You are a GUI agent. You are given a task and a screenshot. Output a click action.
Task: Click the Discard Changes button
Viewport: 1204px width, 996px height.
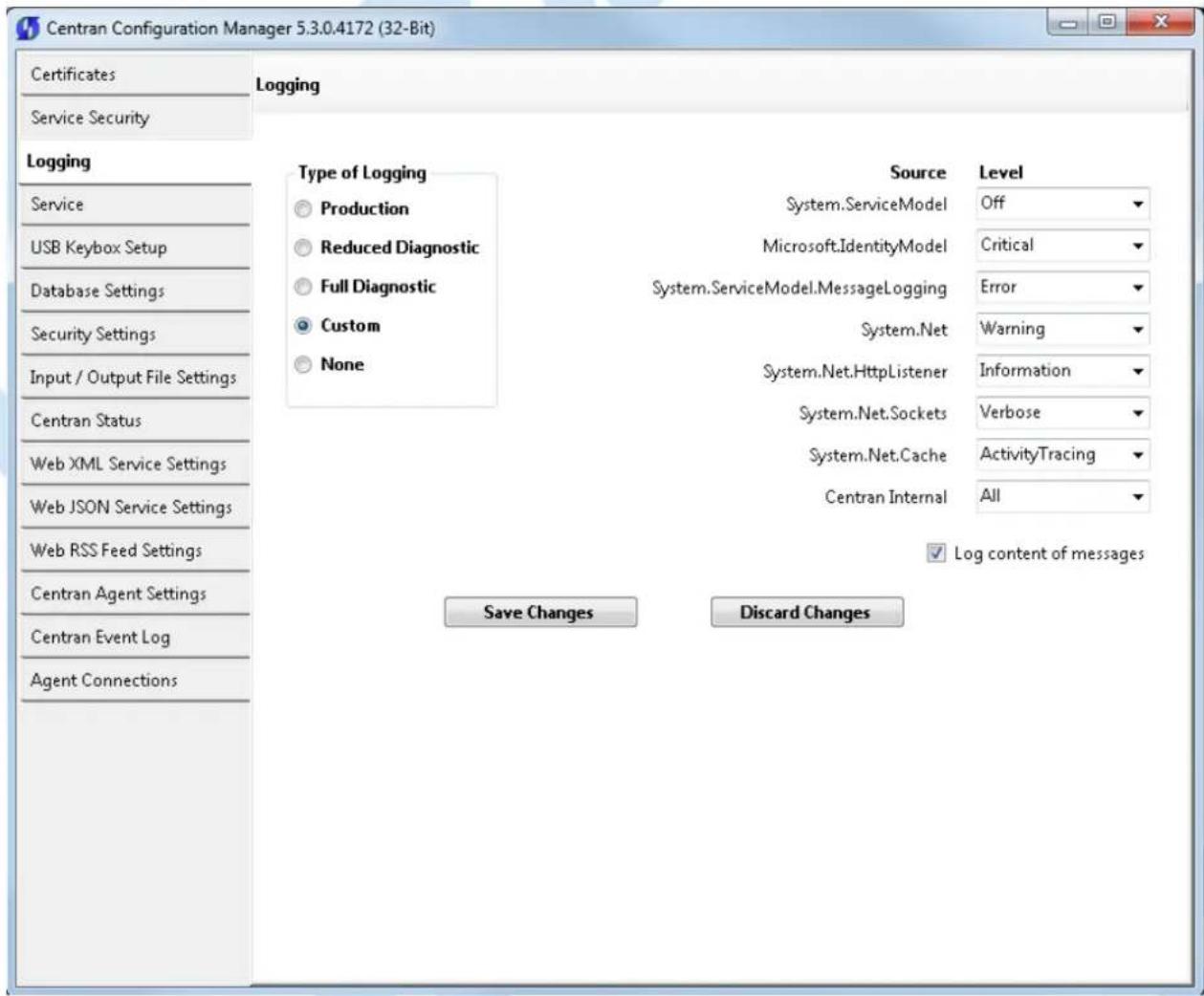pyautogui.click(x=806, y=613)
